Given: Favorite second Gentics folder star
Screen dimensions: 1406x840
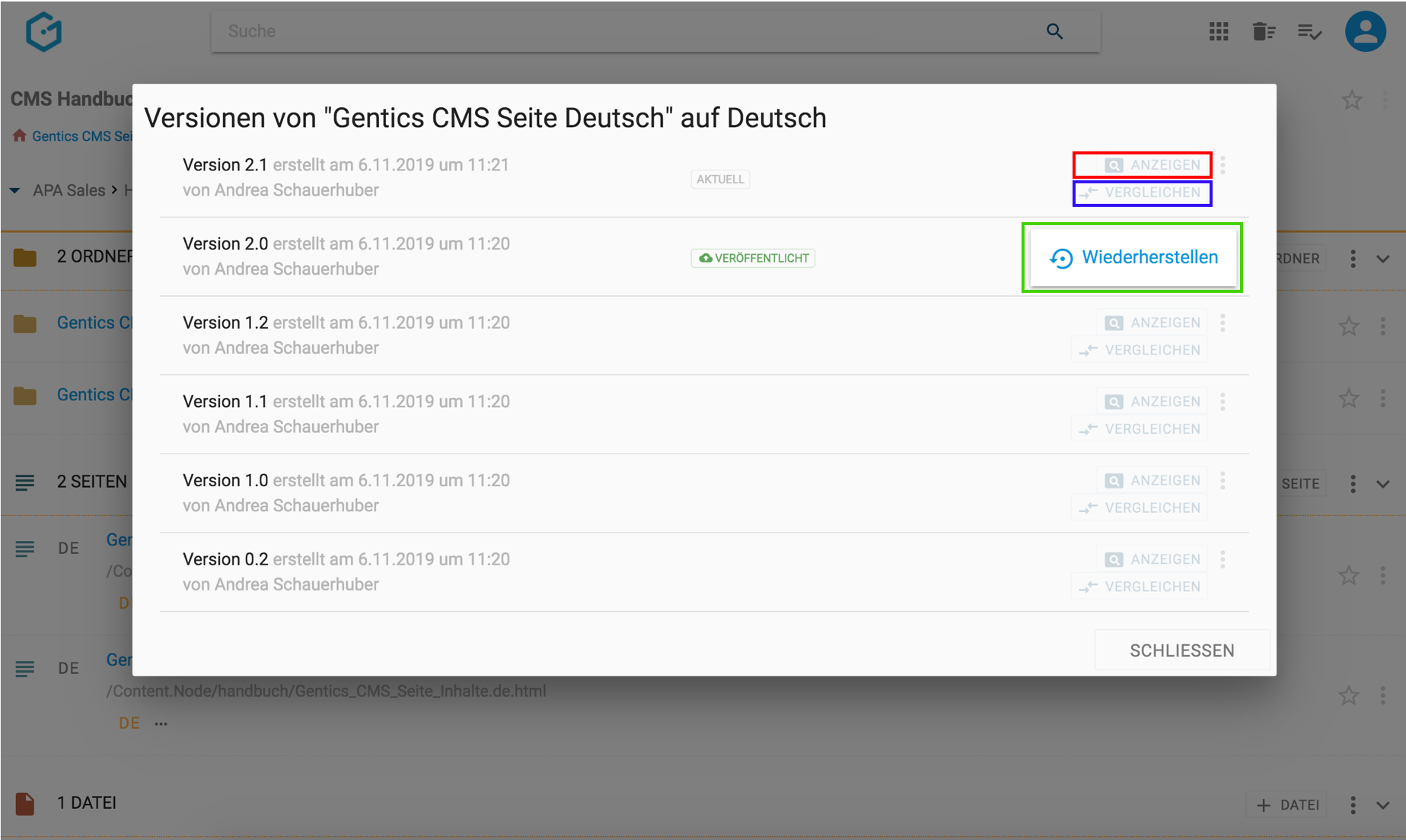Looking at the screenshot, I should coord(1349,398).
